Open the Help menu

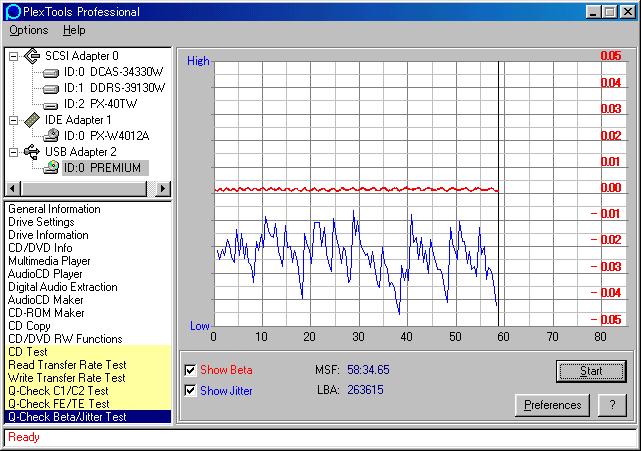tap(74, 30)
